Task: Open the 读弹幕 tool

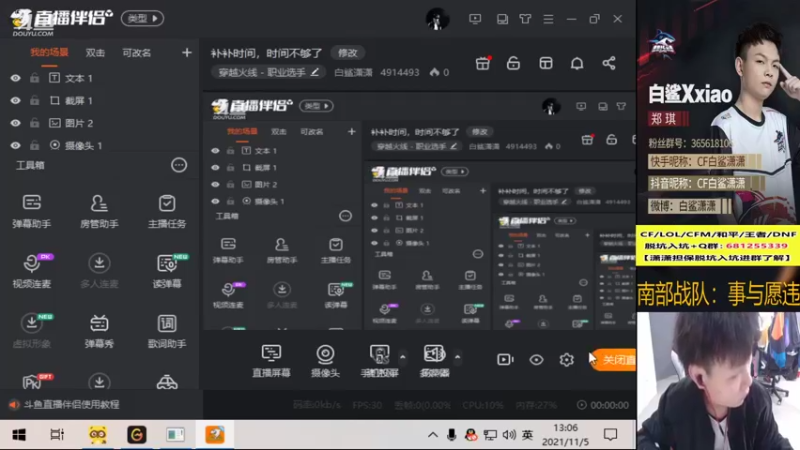Action: [x=167, y=271]
